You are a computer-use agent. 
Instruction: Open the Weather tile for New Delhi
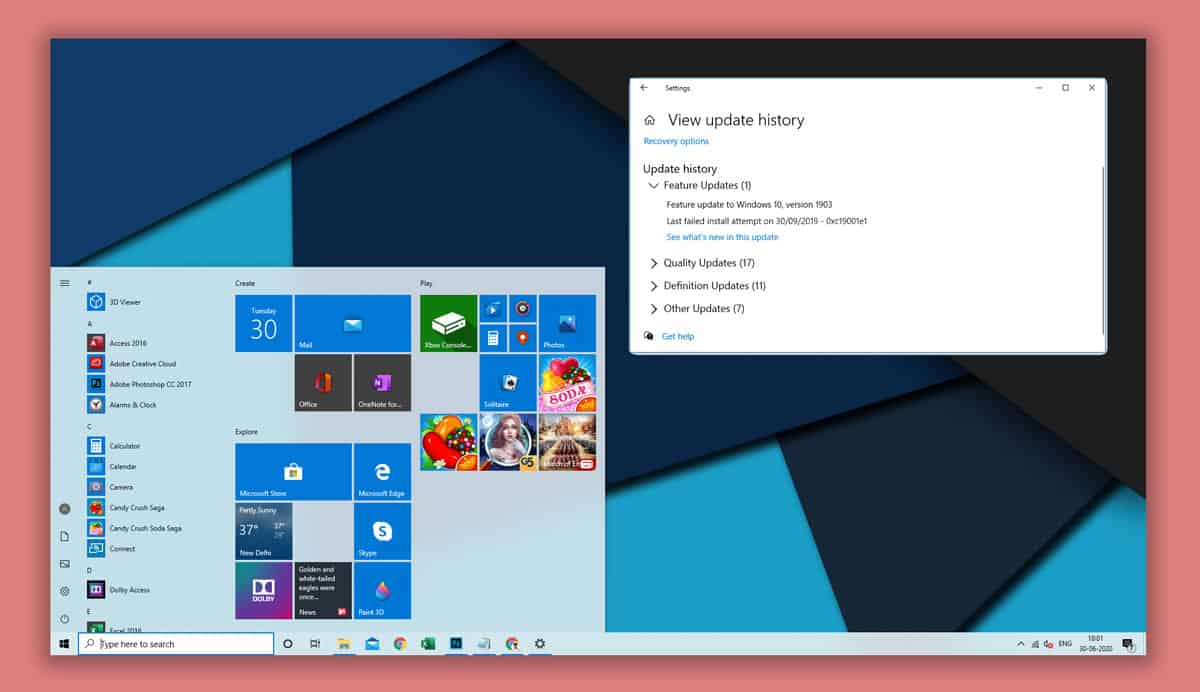click(x=264, y=531)
